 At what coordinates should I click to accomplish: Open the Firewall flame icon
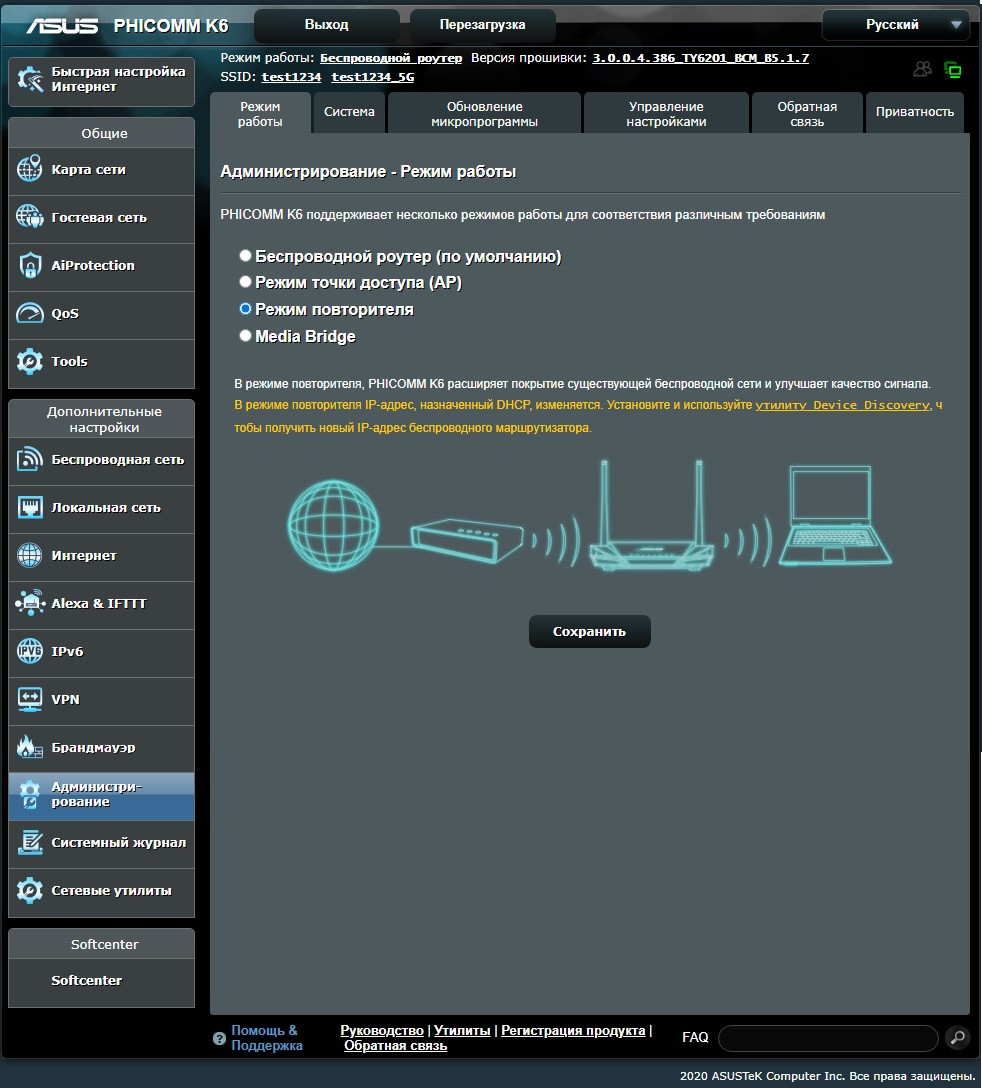[30, 748]
